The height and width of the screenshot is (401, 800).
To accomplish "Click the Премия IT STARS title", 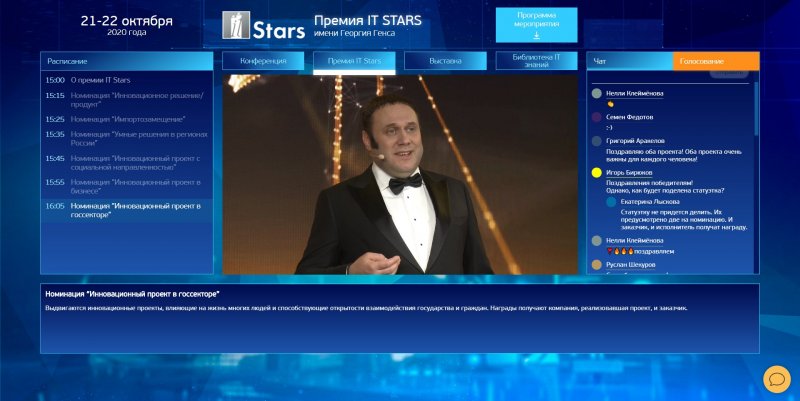I will point(368,20).
